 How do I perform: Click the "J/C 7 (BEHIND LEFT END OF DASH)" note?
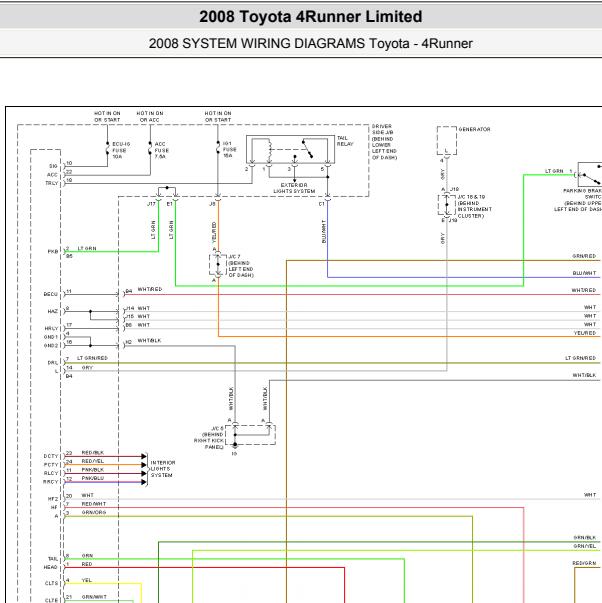point(241,266)
